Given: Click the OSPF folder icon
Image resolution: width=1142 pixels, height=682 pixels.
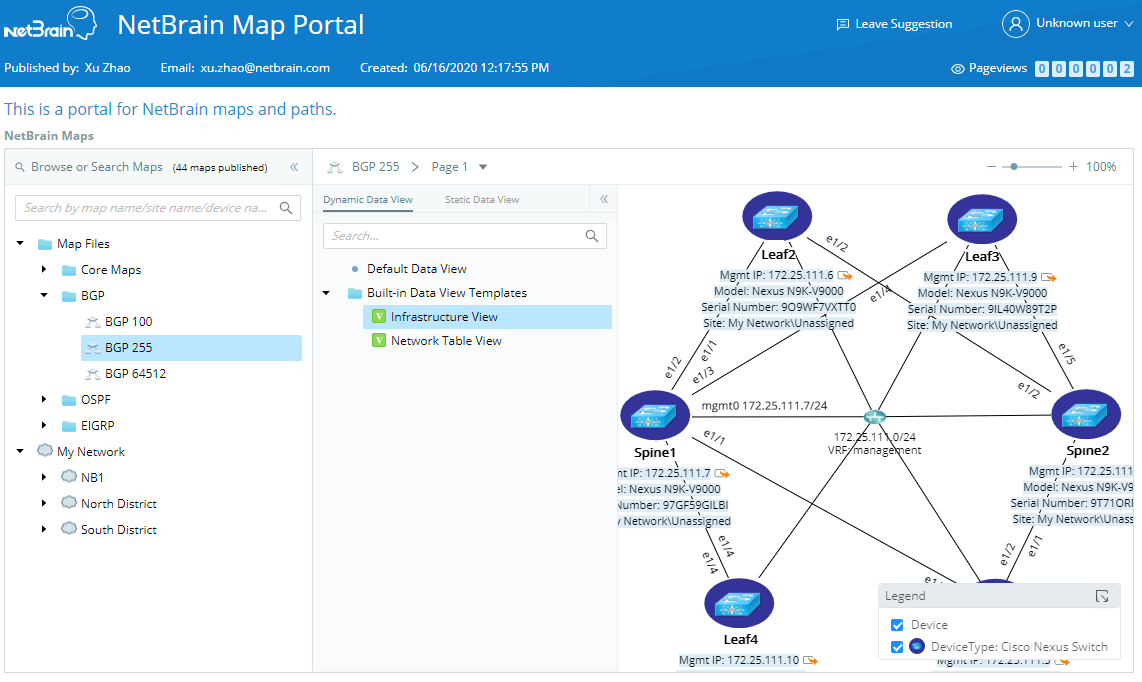Looking at the screenshot, I should coord(69,400).
